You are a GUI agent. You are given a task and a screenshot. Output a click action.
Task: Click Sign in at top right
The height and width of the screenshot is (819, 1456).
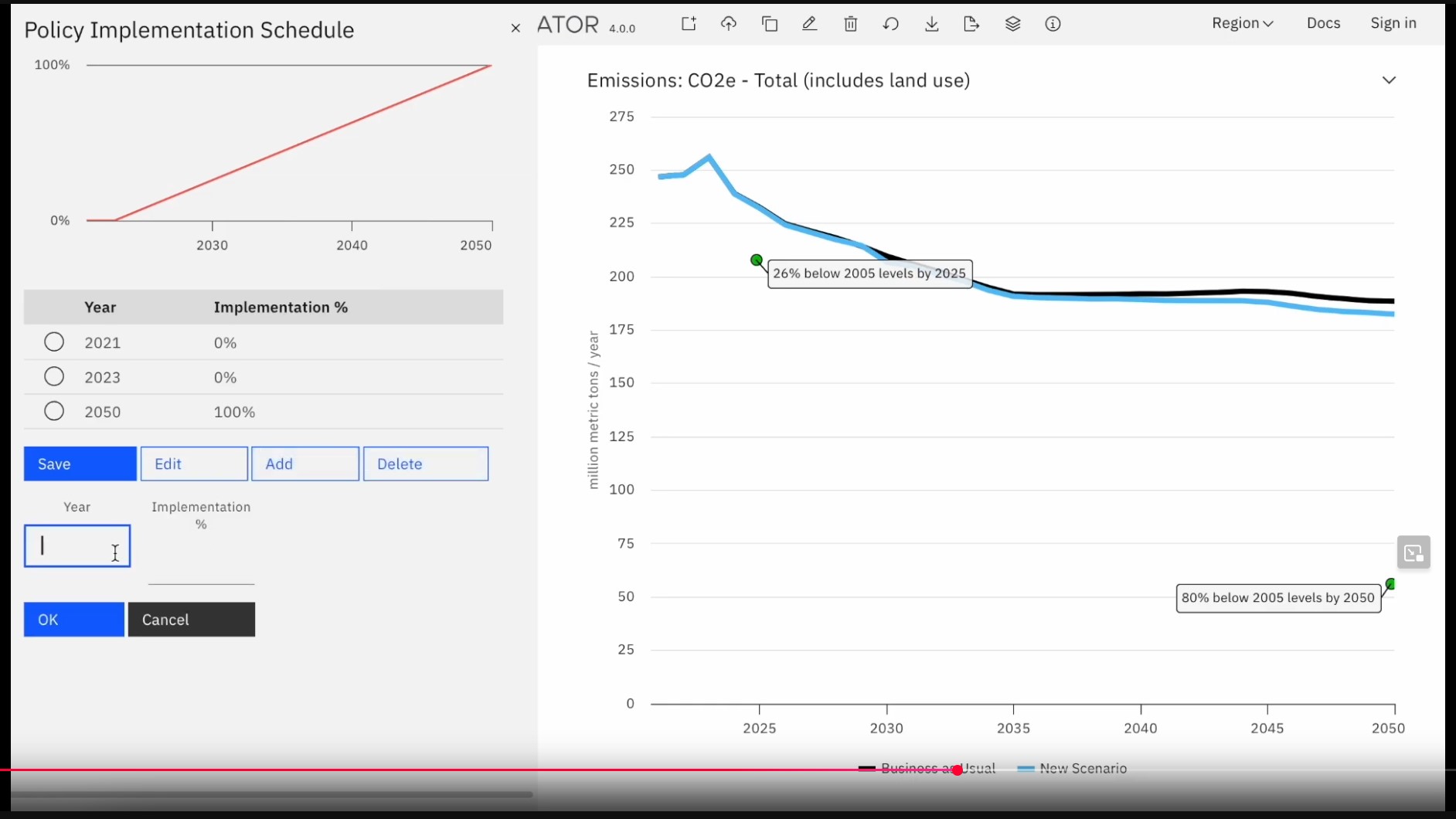(1393, 23)
